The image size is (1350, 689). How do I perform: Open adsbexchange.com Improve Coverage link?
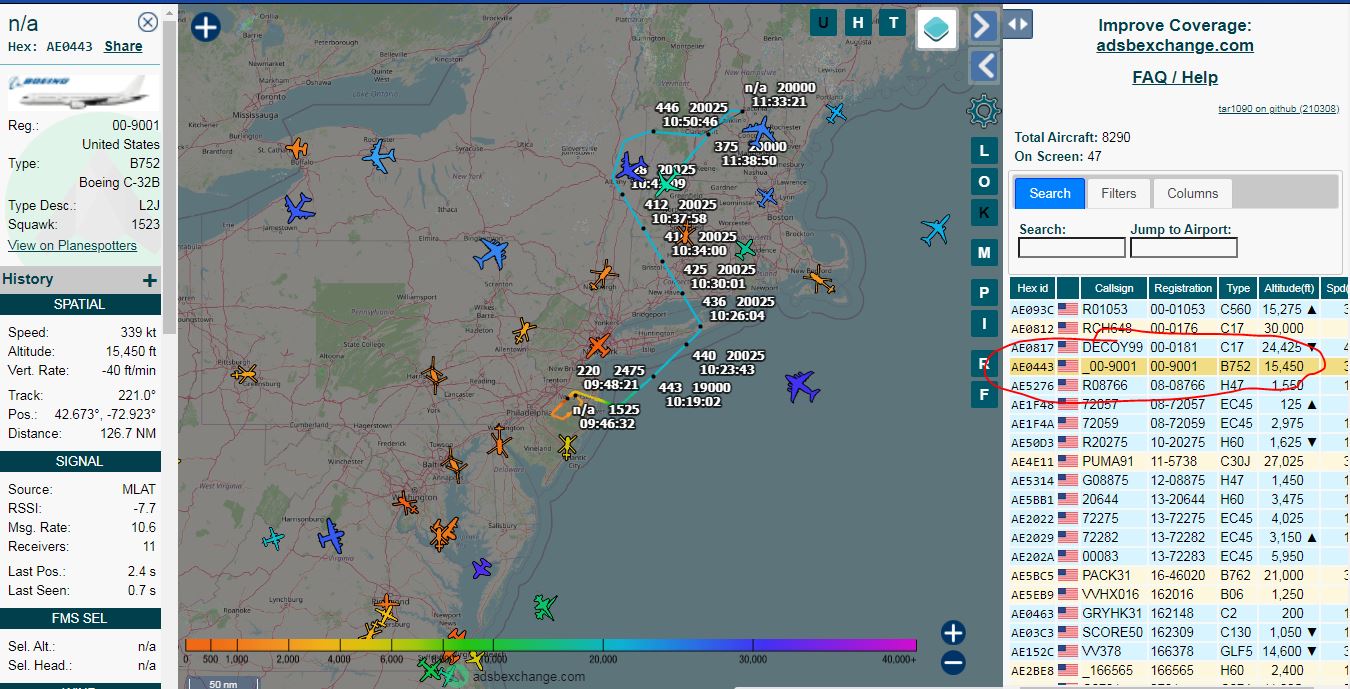(1174, 45)
